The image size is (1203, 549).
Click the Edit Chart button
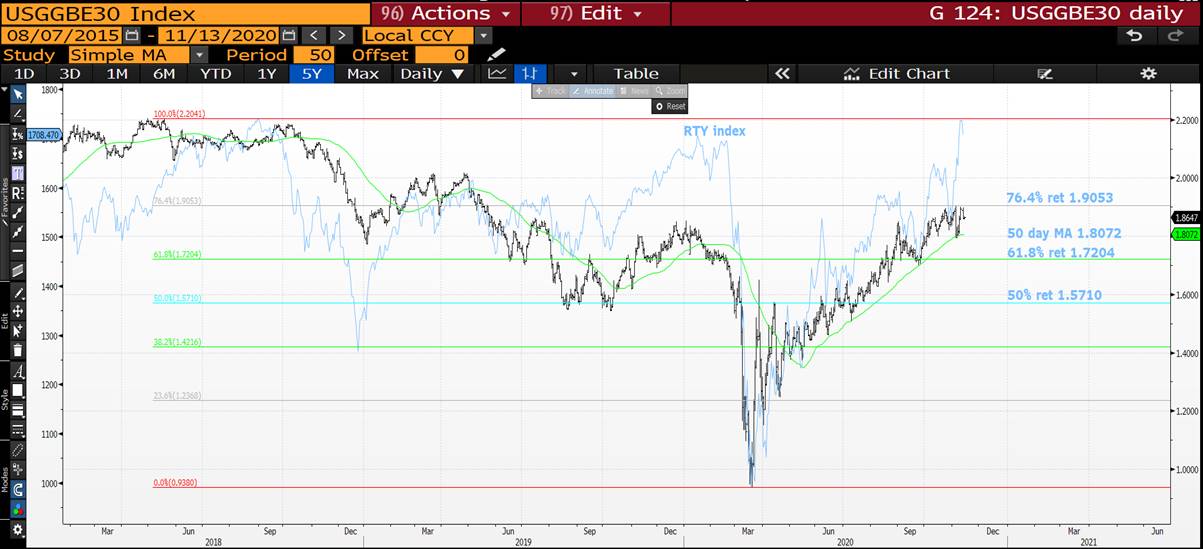[x=896, y=73]
